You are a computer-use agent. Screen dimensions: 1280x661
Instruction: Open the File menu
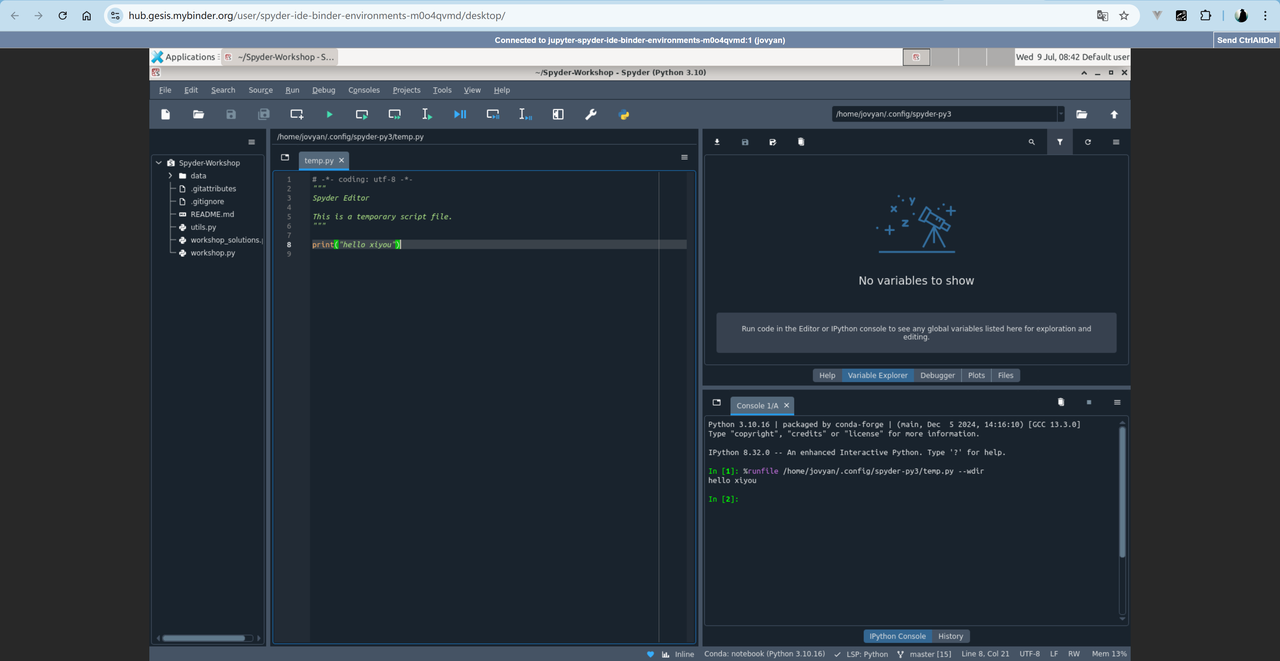coord(165,90)
